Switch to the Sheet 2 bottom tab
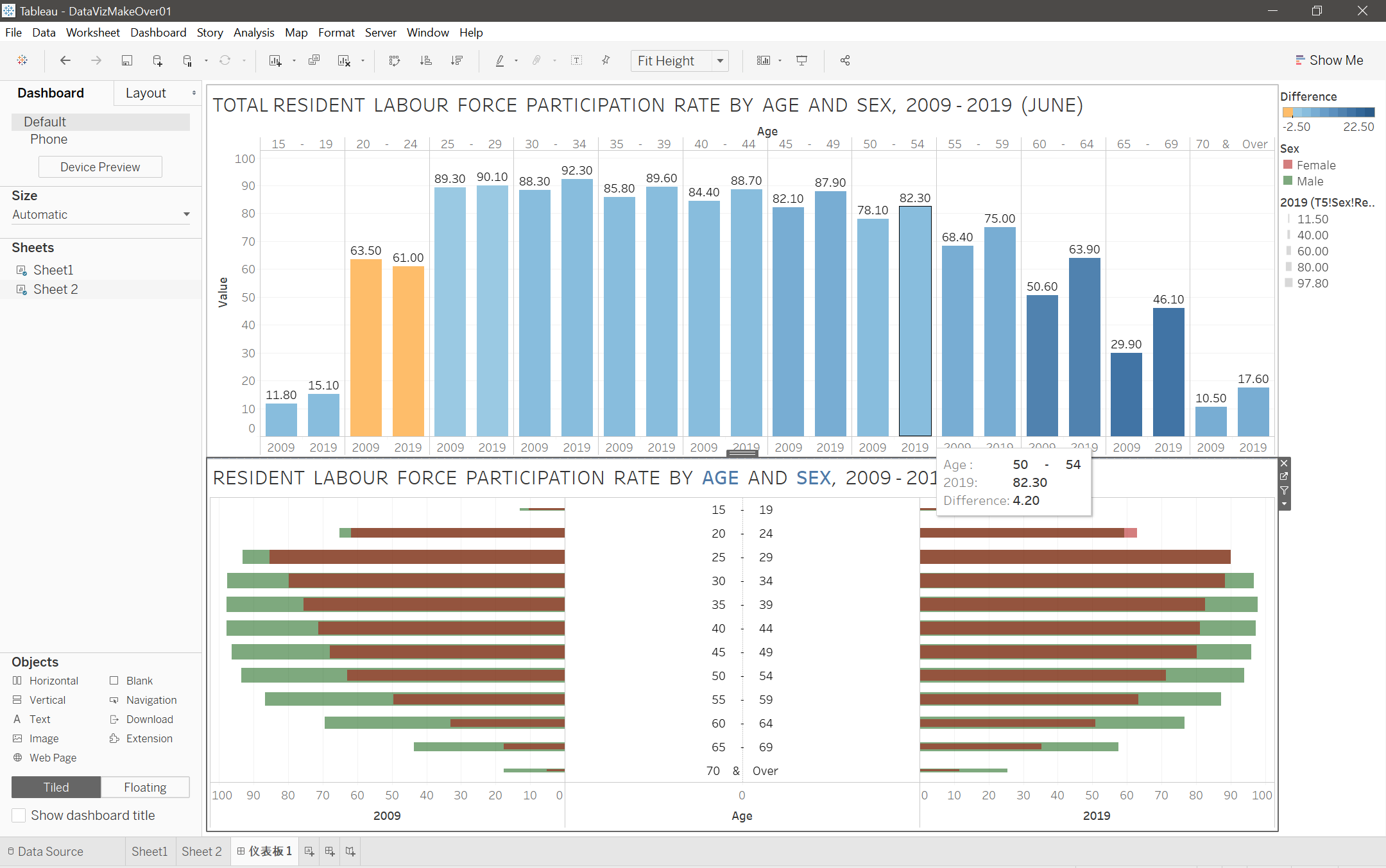Viewport: 1386px width, 868px height. click(x=201, y=851)
